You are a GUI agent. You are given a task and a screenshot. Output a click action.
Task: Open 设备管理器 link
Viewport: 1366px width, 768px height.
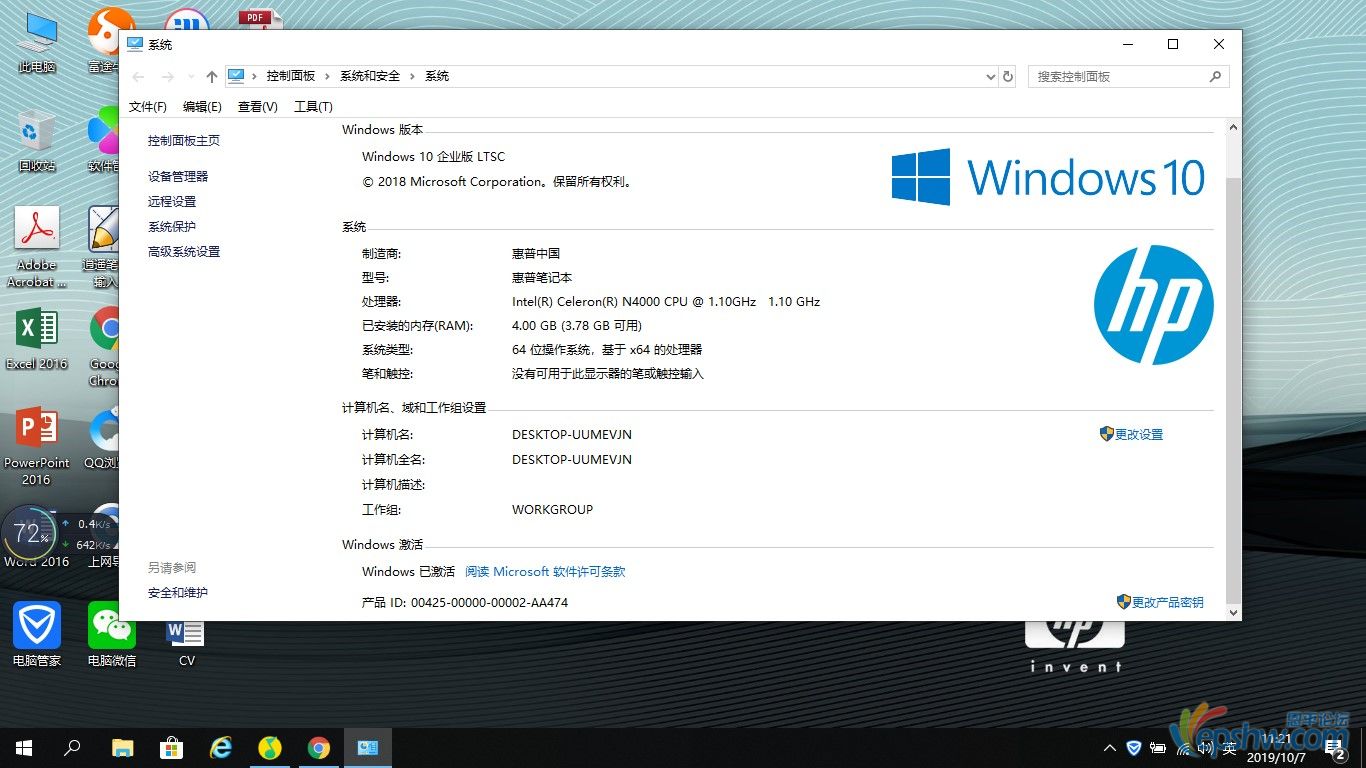click(178, 176)
